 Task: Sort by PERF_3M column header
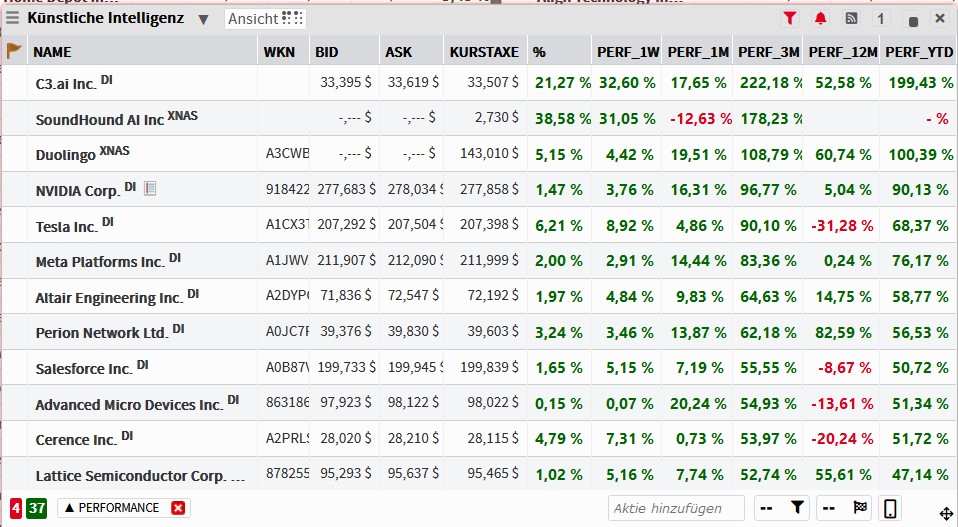pos(767,52)
